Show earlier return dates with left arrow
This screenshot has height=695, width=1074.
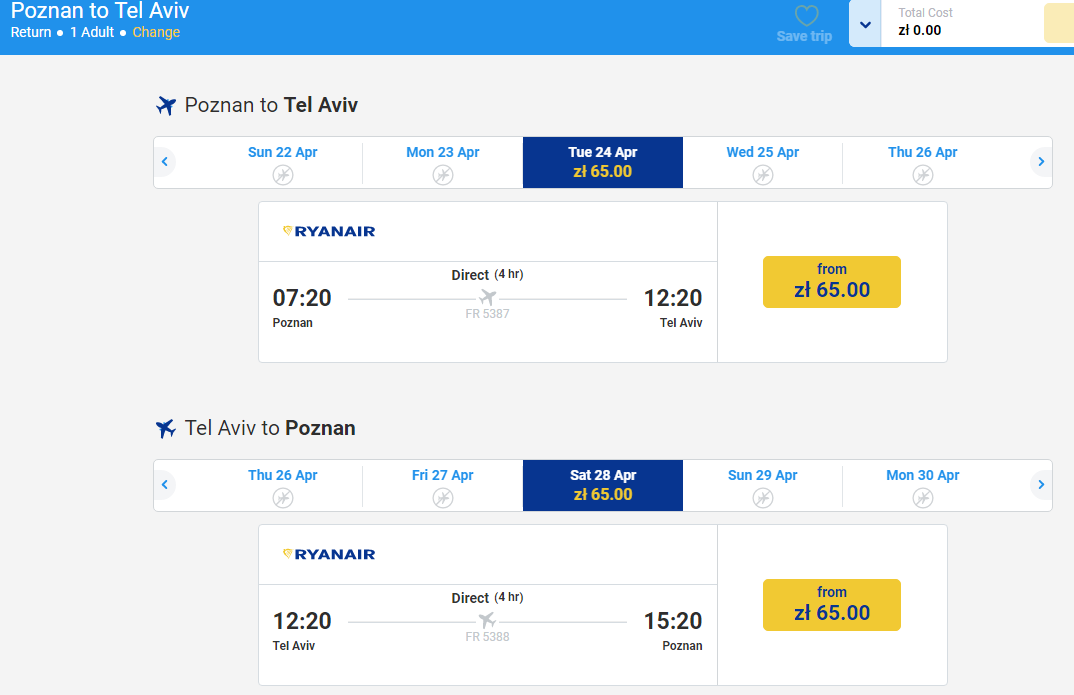pyautogui.click(x=164, y=485)
